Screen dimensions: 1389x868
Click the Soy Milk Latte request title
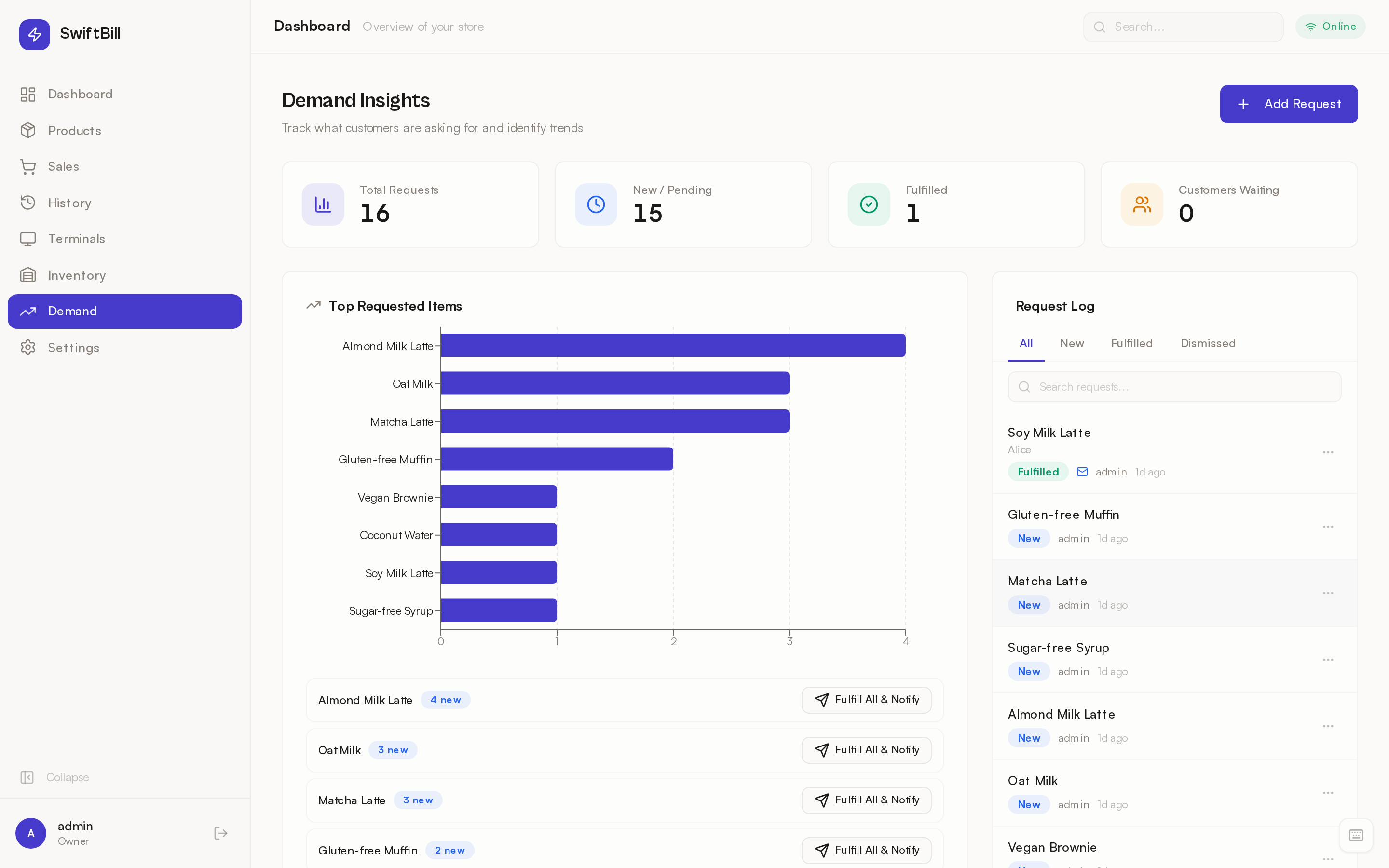(x=1049, y=433)
